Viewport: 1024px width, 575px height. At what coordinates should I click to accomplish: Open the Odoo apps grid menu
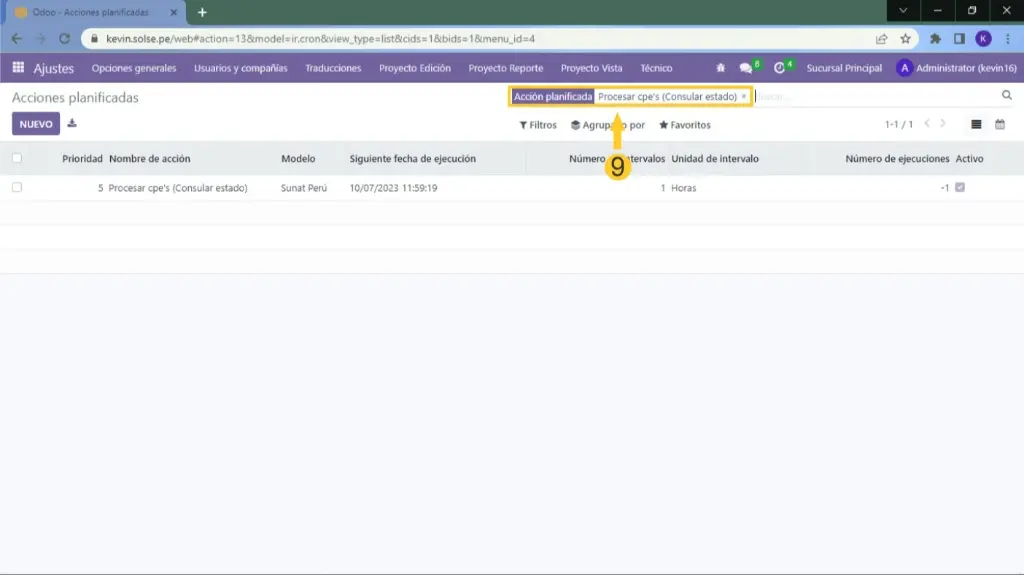18,68
